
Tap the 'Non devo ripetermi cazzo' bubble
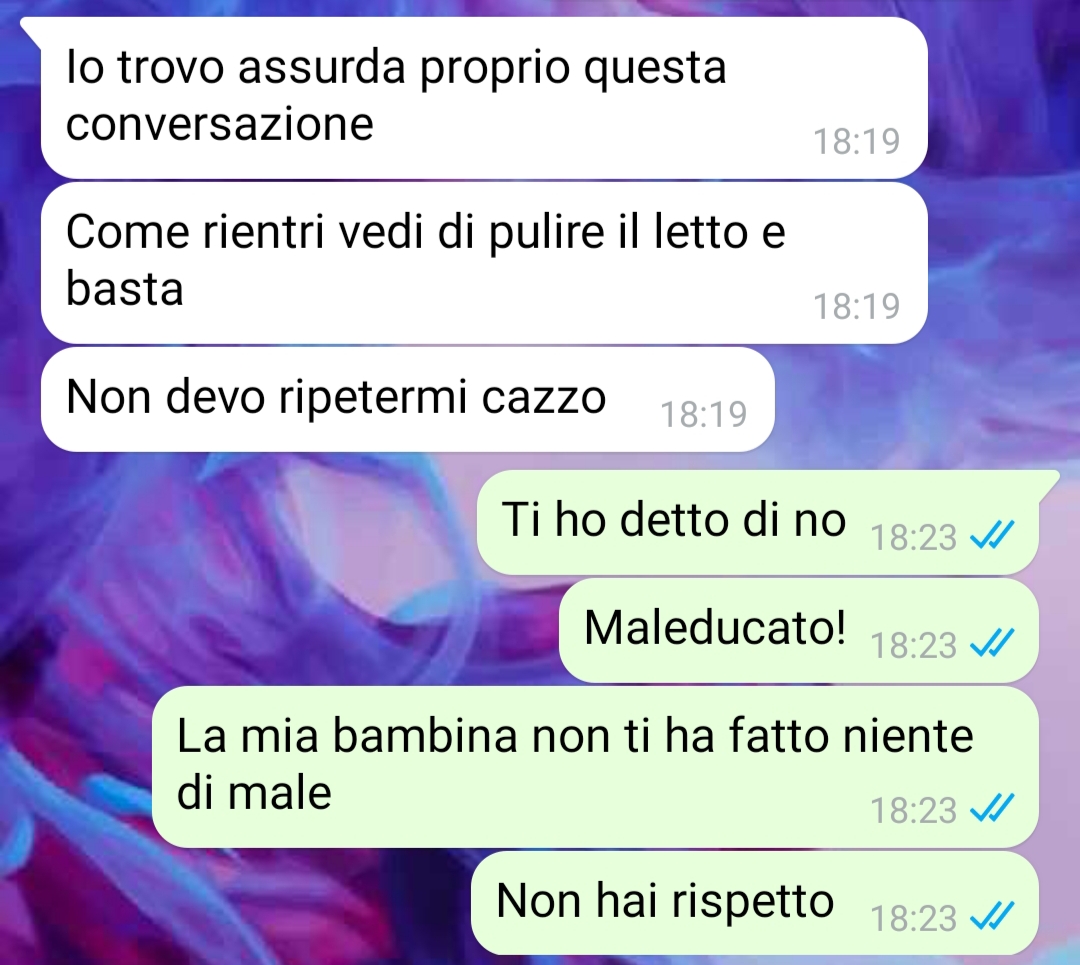coord(408,400)
